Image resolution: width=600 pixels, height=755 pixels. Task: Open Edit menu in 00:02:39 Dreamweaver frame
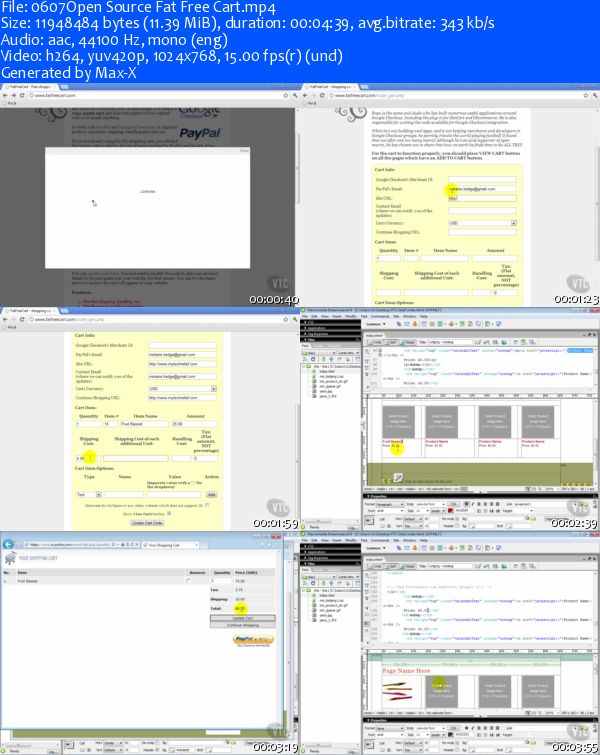(314, 316)
